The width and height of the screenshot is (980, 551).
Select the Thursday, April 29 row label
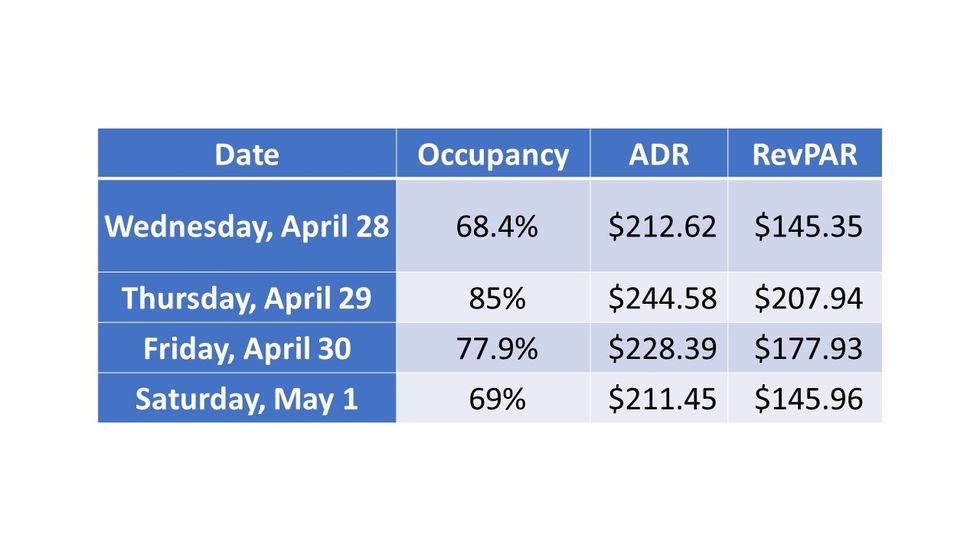point(247,298)
